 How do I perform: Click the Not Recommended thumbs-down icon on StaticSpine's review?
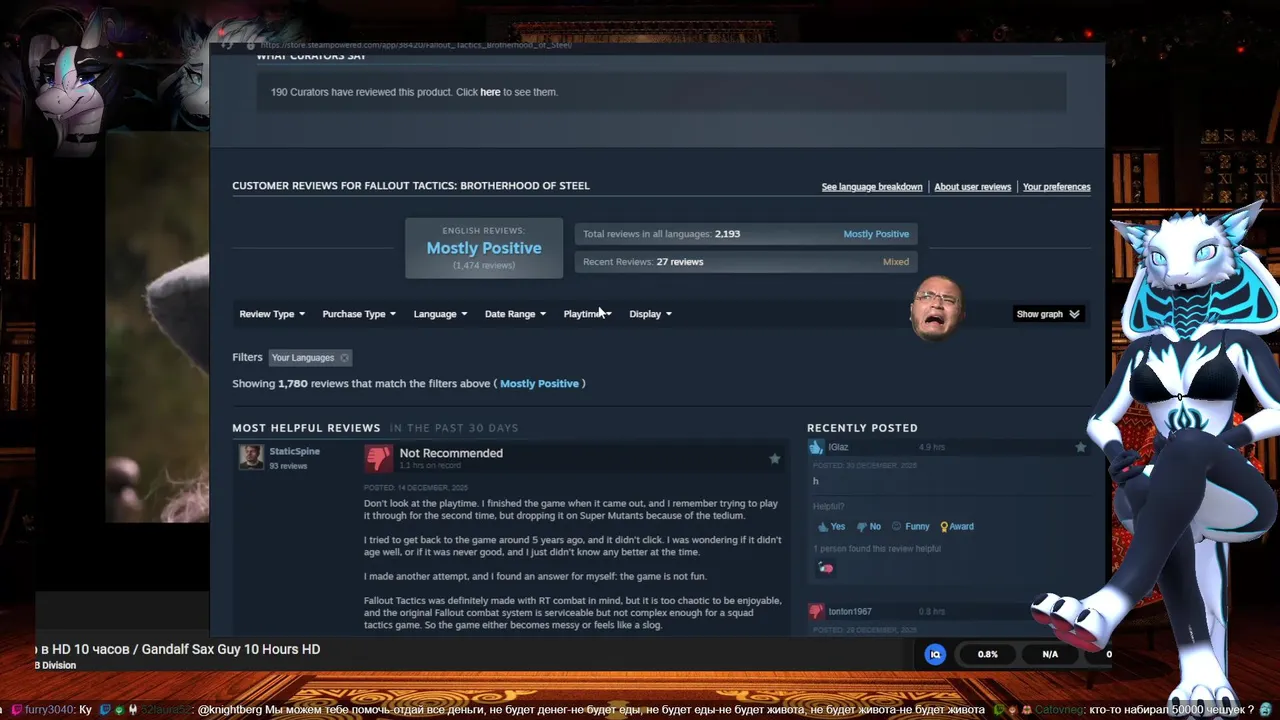pyautogui.click(x=378, y=459)
